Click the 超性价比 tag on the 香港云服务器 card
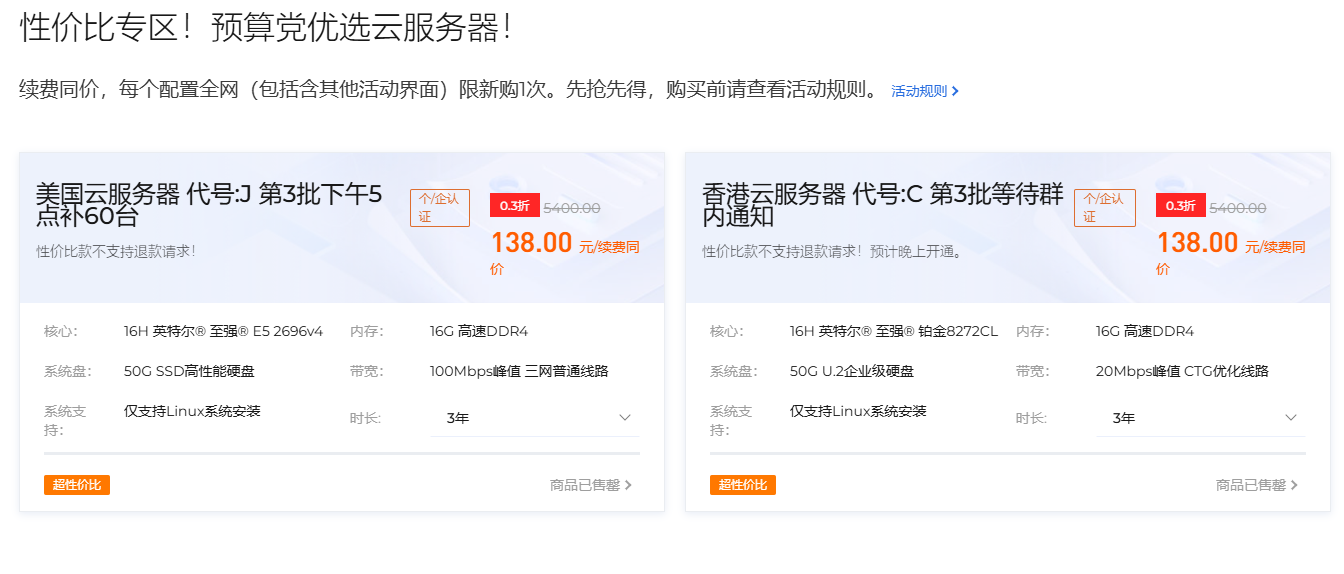 pos(743,485)
